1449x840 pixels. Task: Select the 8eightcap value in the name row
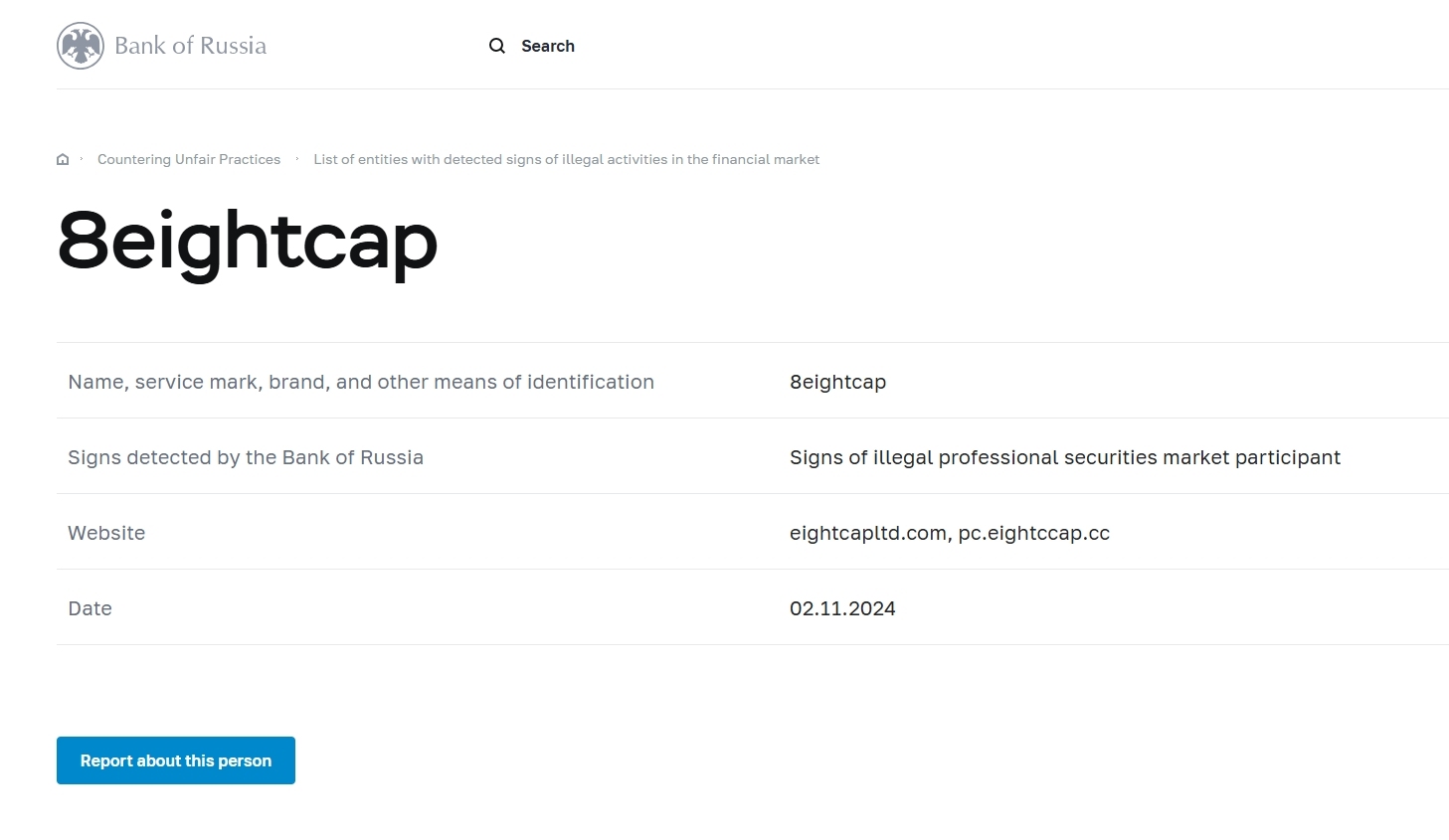coord(837,382)
